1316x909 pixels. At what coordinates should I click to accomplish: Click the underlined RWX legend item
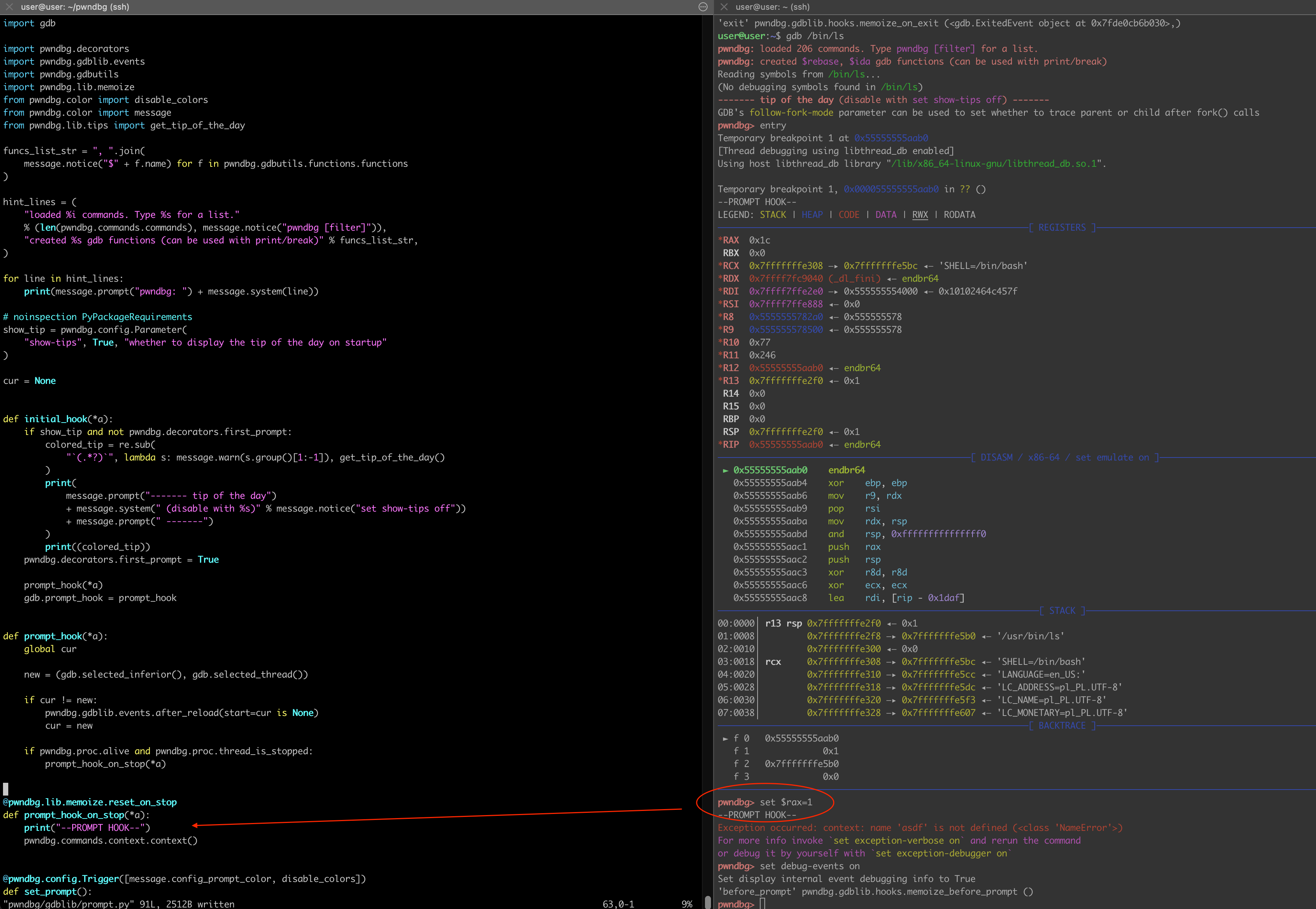[x=921, y=215]
